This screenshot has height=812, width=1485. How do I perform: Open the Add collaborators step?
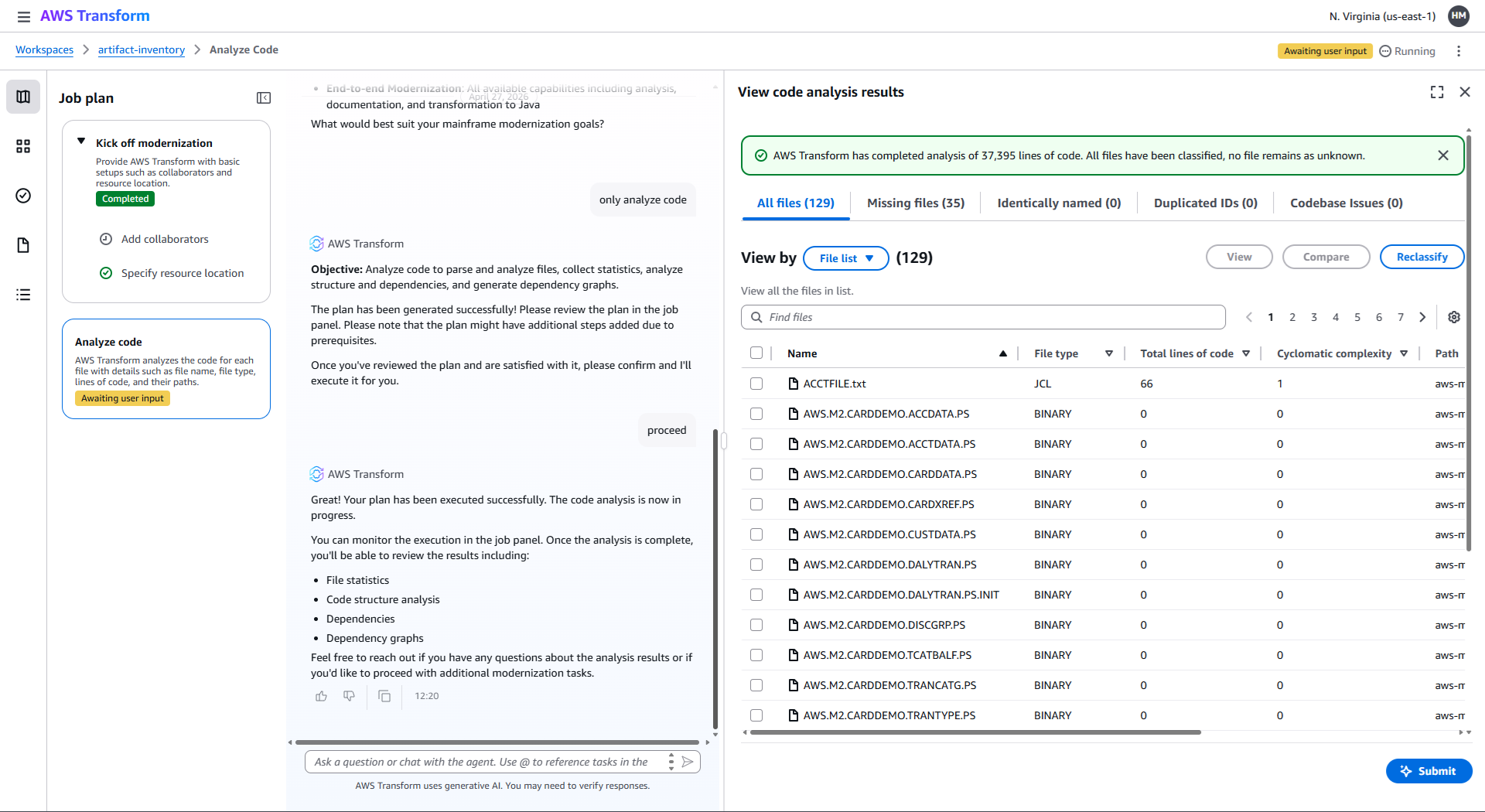click(165, 239)
